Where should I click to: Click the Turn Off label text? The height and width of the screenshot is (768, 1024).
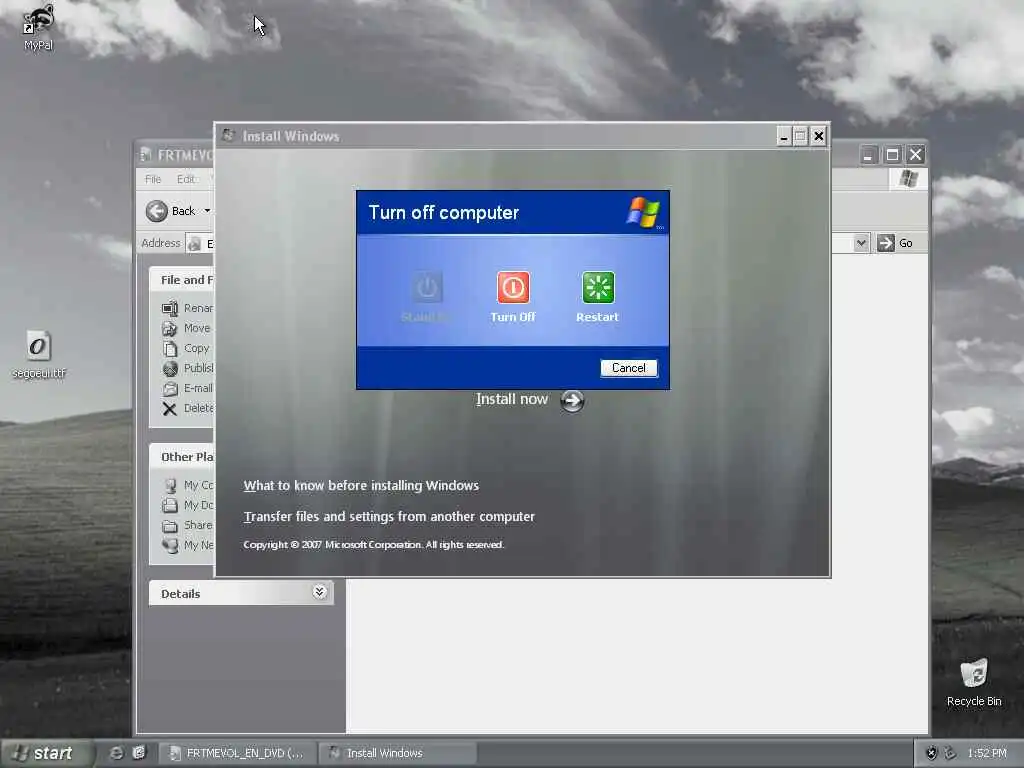(513, 317)
